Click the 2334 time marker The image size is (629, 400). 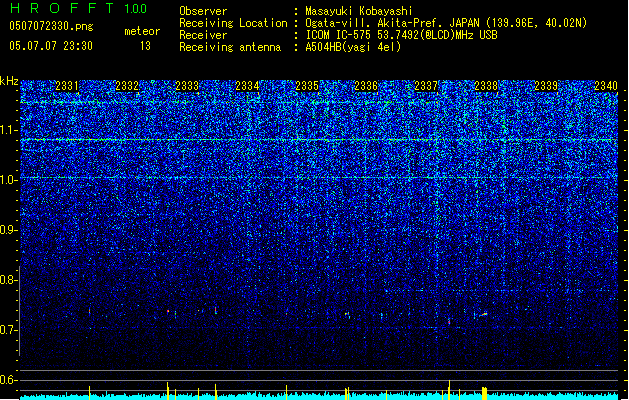coord(247,86)
